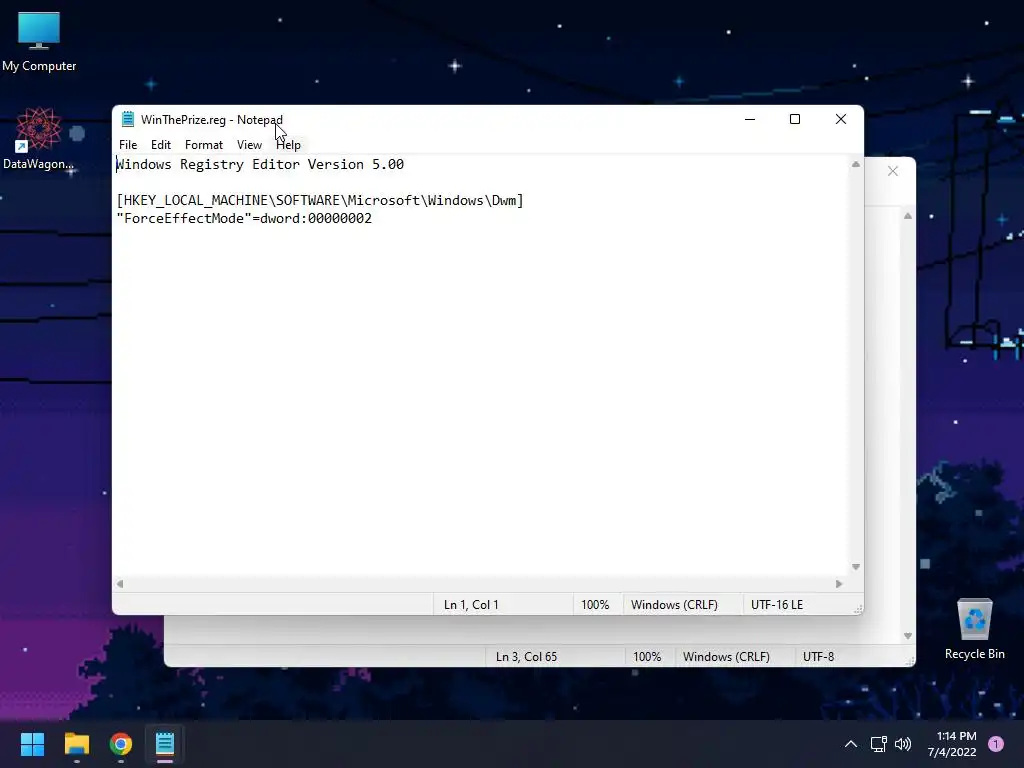Viewport: 1024px width, 768px height.
Task: Click the WinThePrize.reg - Notepad title text
Action: point(212,120)
